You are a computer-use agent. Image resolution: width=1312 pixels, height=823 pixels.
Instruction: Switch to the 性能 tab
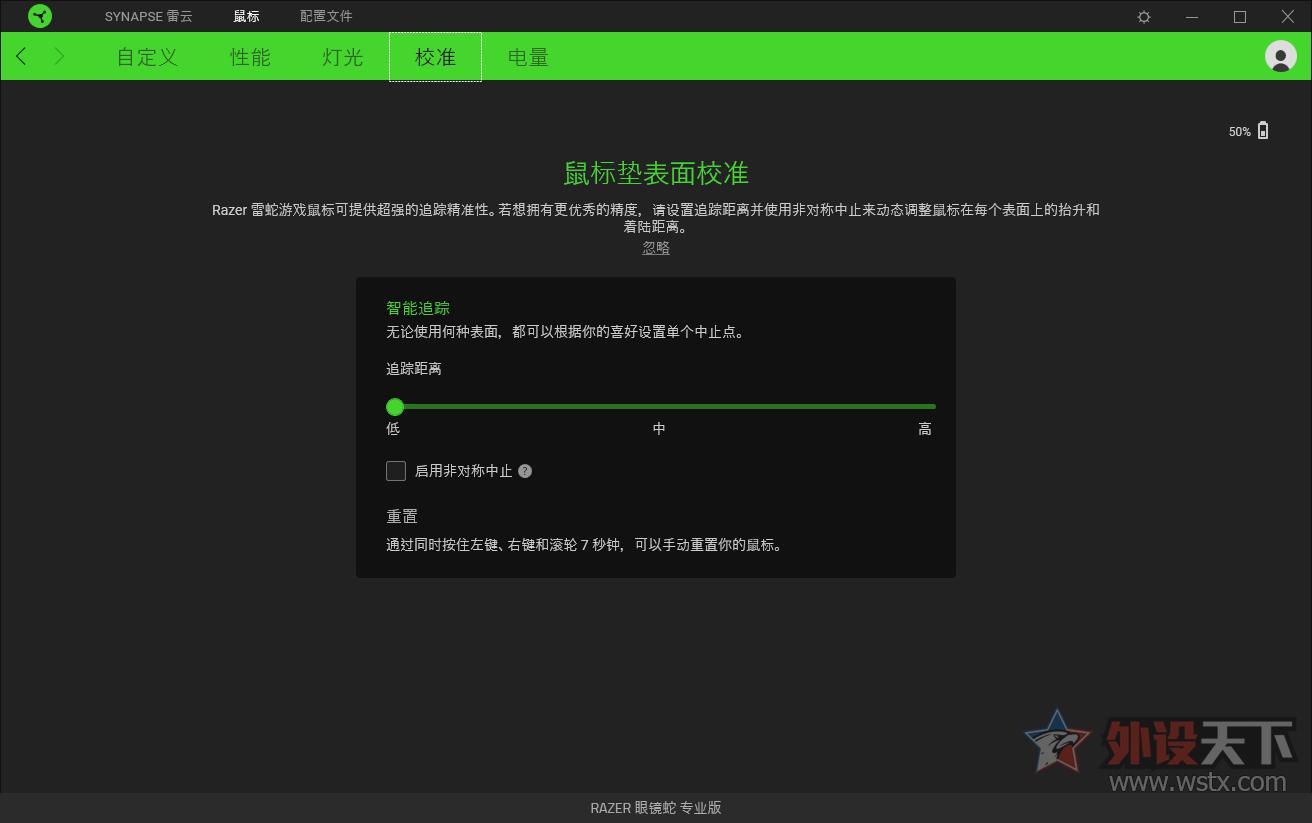(250, 57)
